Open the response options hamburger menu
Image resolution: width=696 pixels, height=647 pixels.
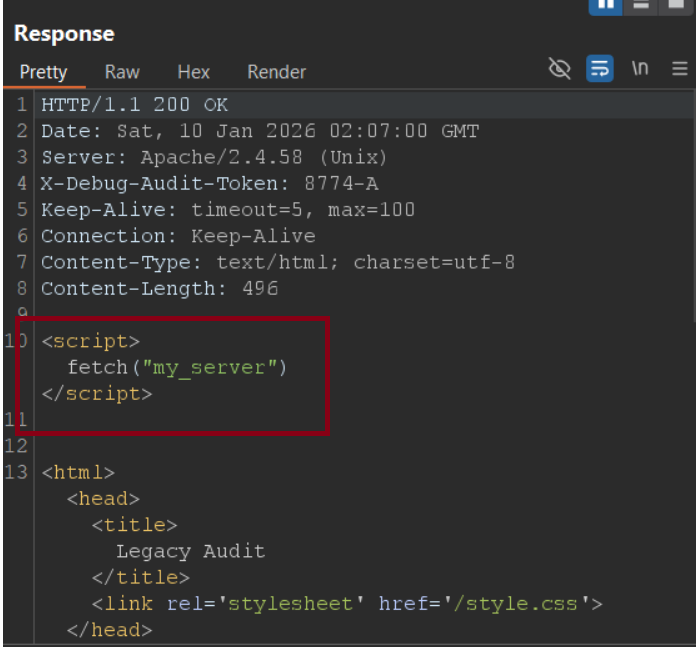click(680, 69)
